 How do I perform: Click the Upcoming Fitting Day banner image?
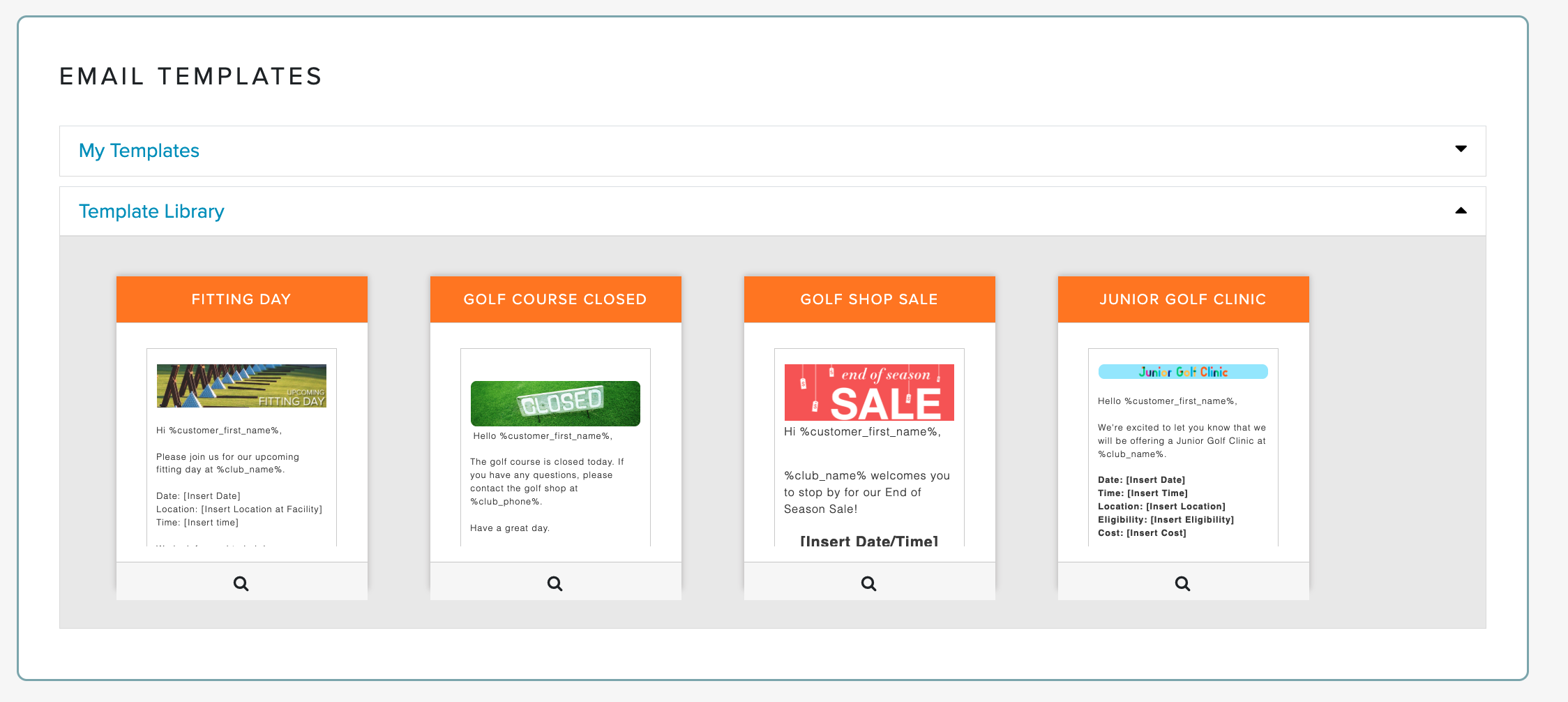[x=241, y=386]
